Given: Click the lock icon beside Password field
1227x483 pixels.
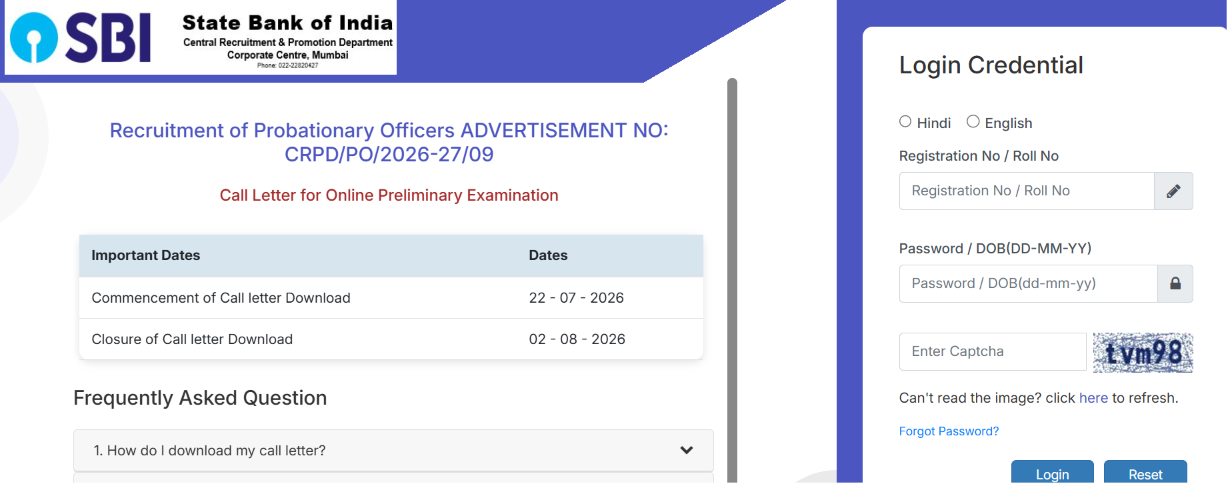Looking at the screenshot, I should (x=1175, y=283).
